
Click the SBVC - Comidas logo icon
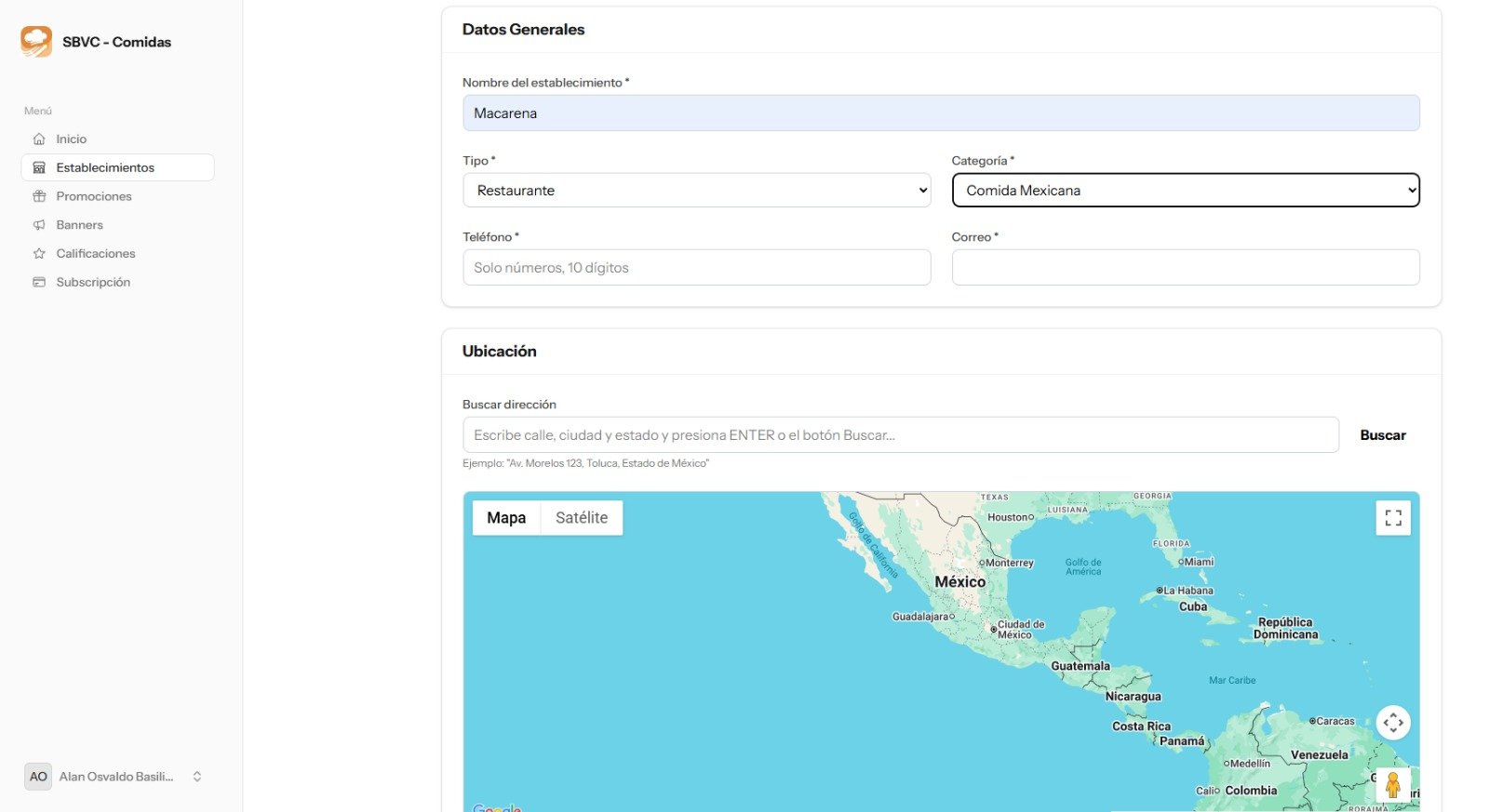click(36, 42)
